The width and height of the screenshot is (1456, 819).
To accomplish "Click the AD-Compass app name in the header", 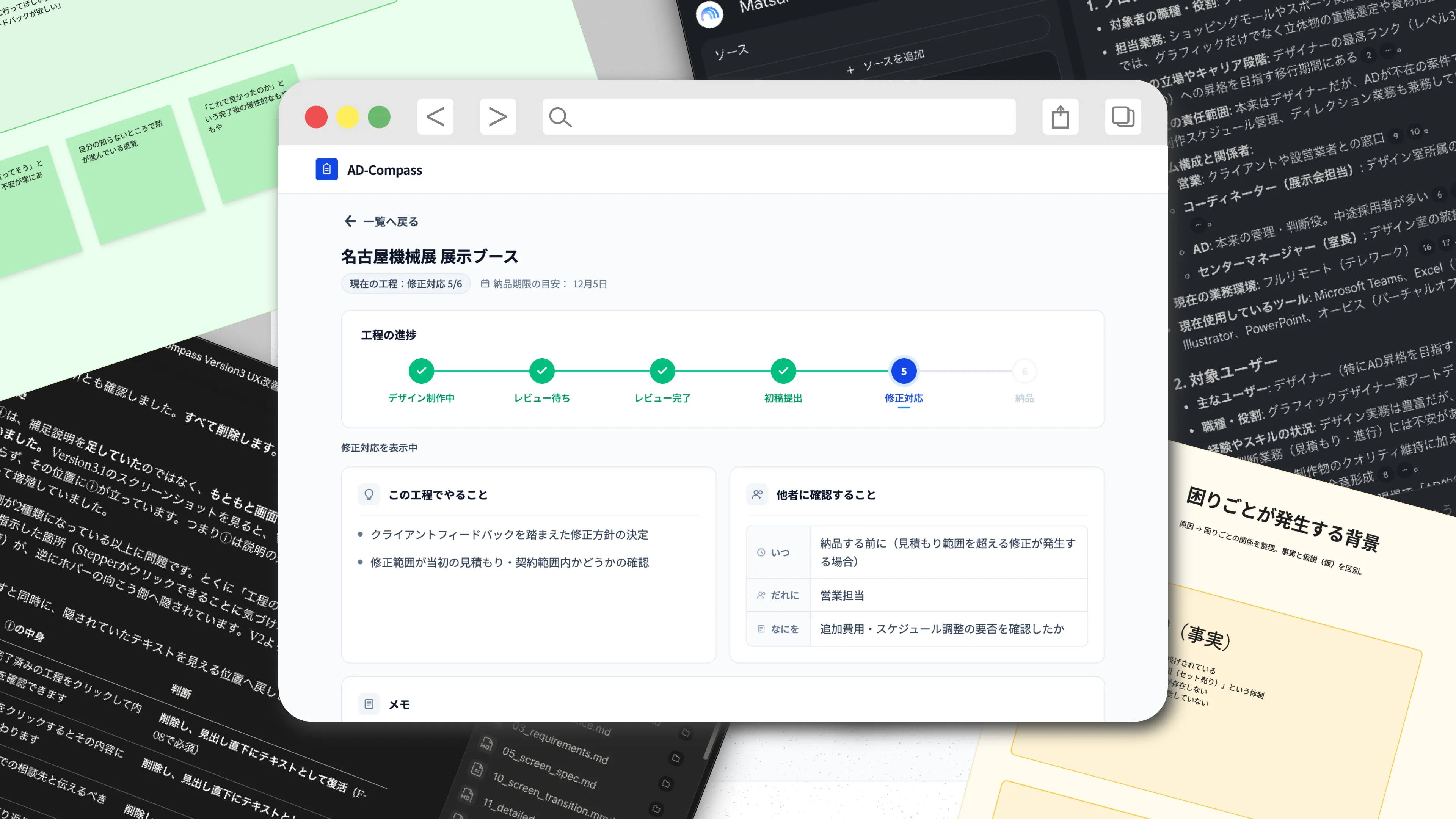I will (384, 170).
